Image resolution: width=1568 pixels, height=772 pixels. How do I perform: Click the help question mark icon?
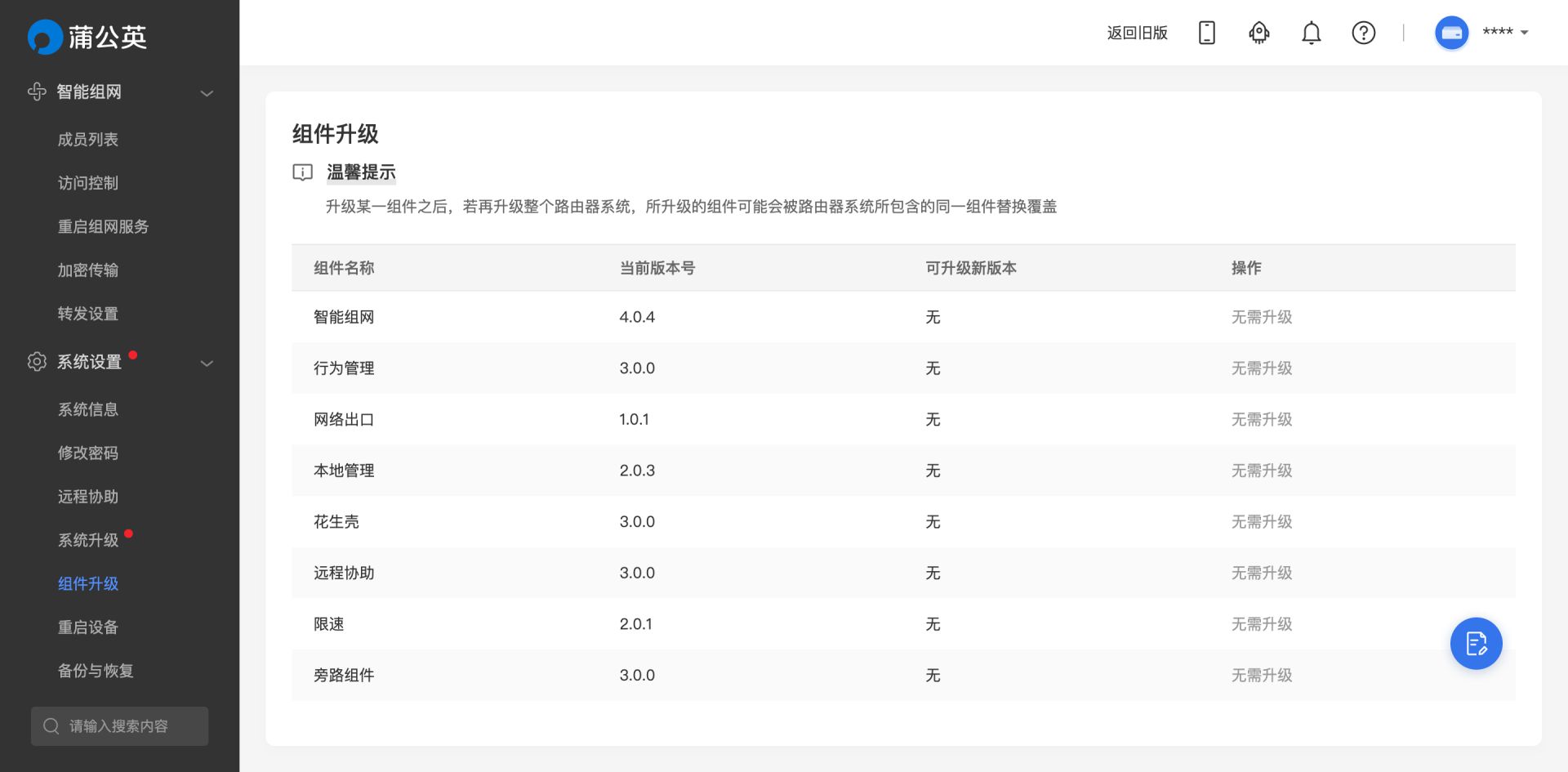click(x=1363, y=33)
